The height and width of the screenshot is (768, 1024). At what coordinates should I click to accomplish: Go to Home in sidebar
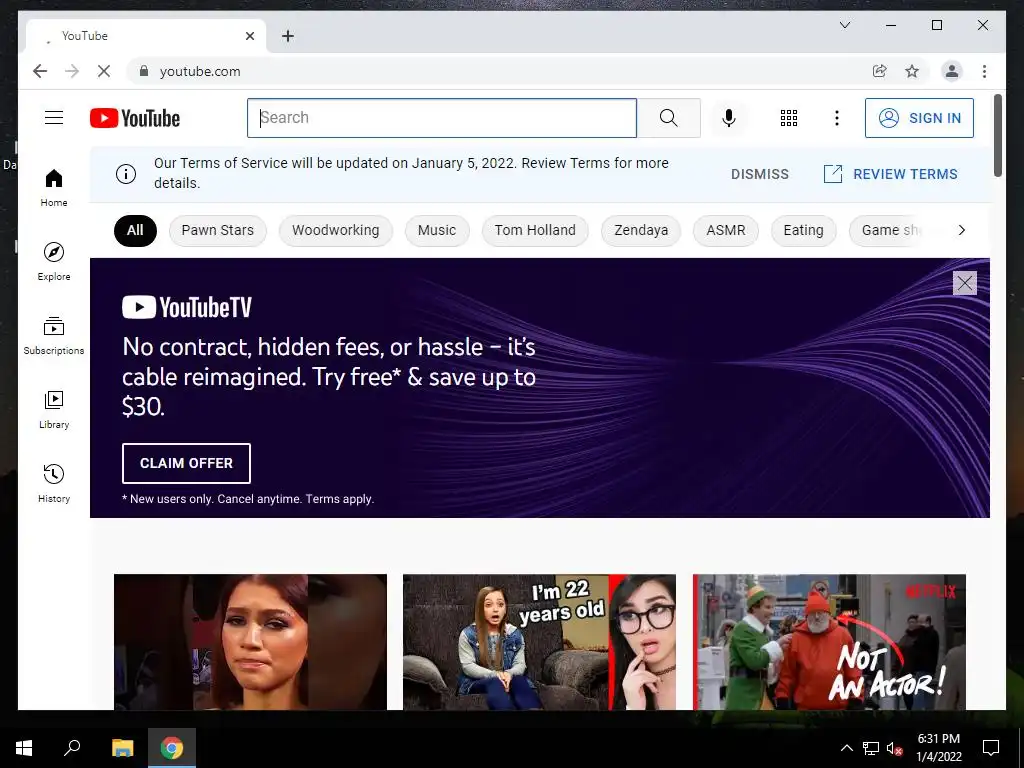[x=54, y=188]
